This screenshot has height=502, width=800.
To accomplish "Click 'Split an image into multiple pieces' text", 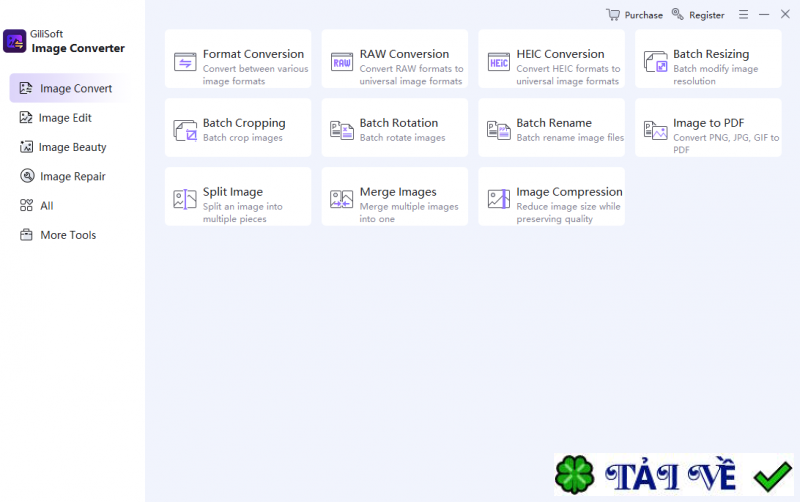I will click(x=242, y=213).
